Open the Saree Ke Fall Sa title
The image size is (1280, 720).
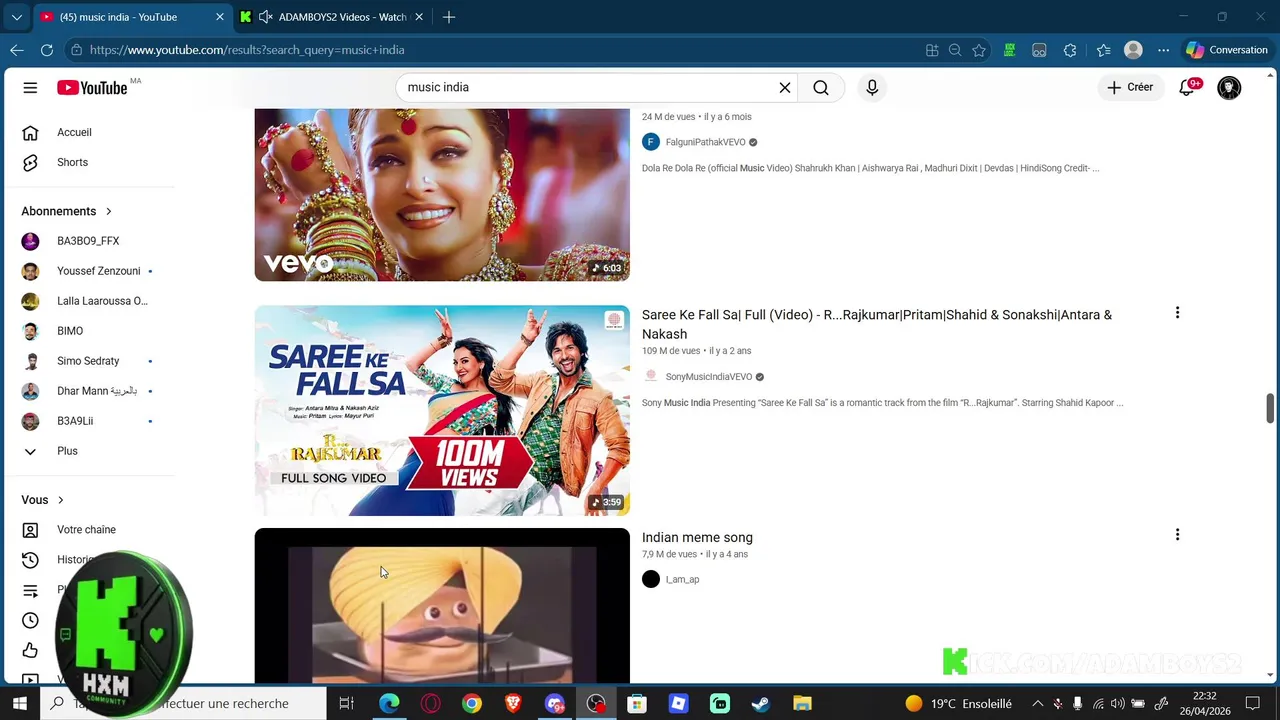coord(877,324)
